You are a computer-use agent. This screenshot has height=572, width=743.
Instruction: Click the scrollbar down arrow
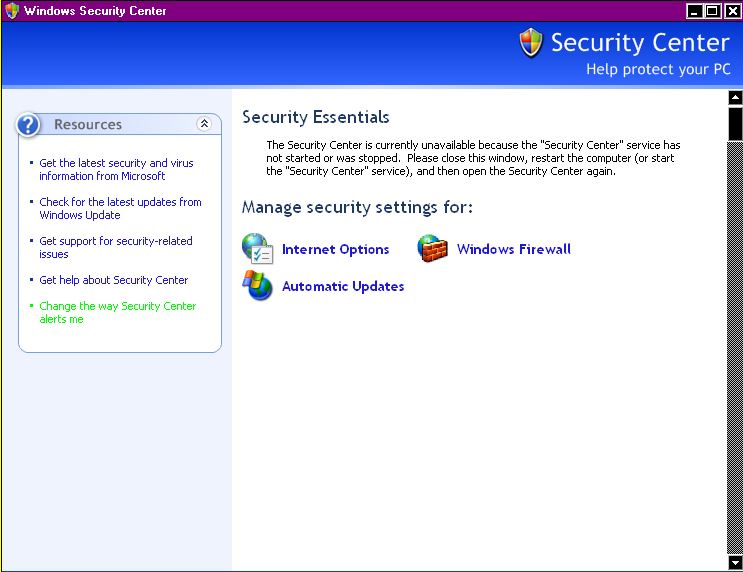pos(735,563)
